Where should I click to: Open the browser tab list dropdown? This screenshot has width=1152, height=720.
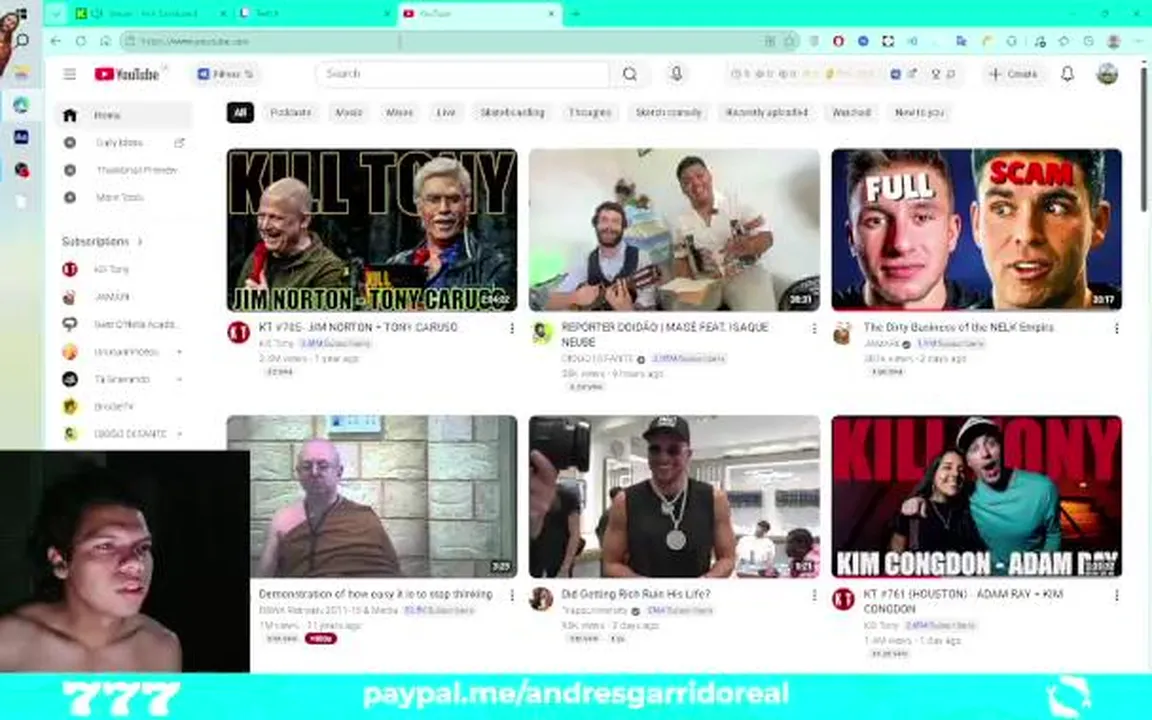(56, 13)
